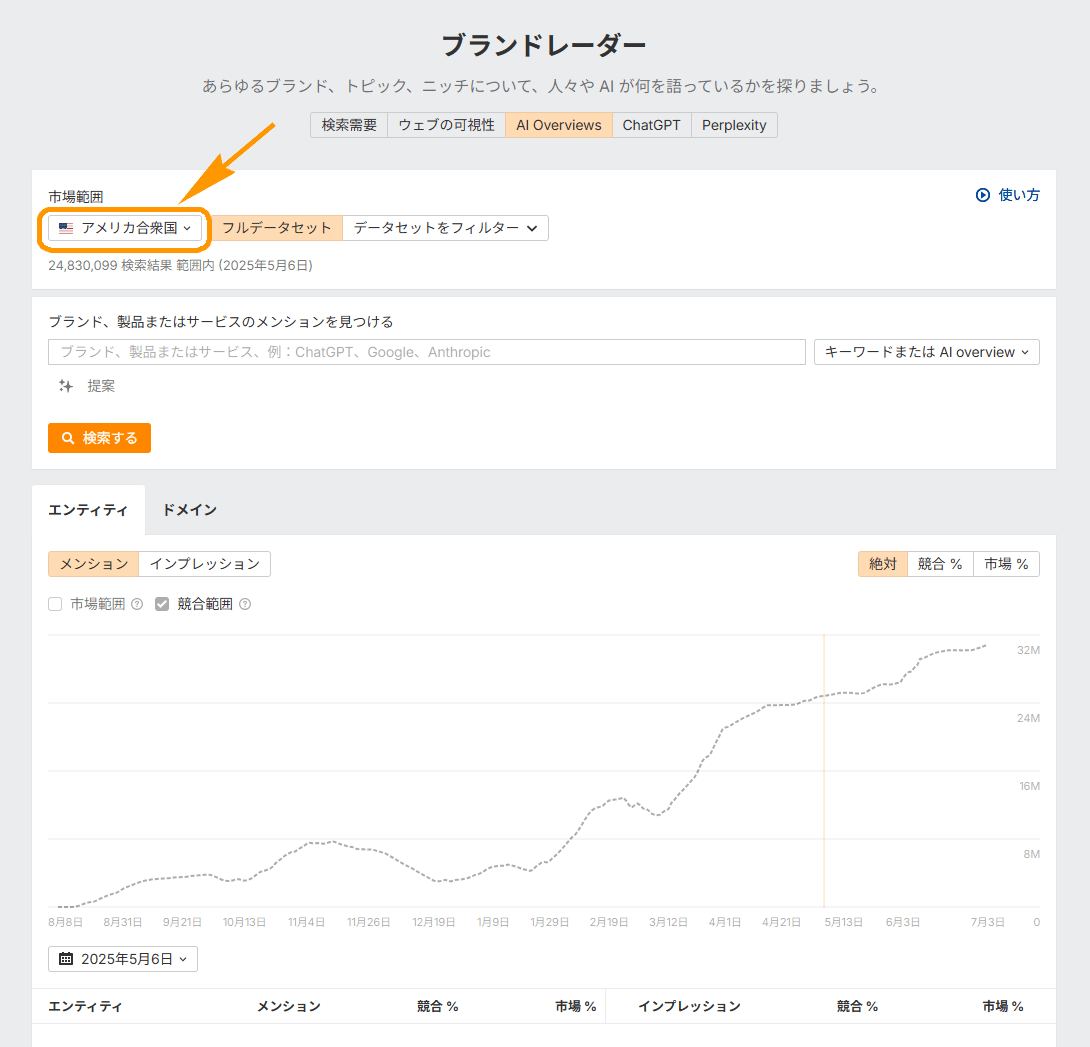This screenshot has width=1090, height=1047.
Task: Click the US flag icon in the country selector
Action: (66, 228)
